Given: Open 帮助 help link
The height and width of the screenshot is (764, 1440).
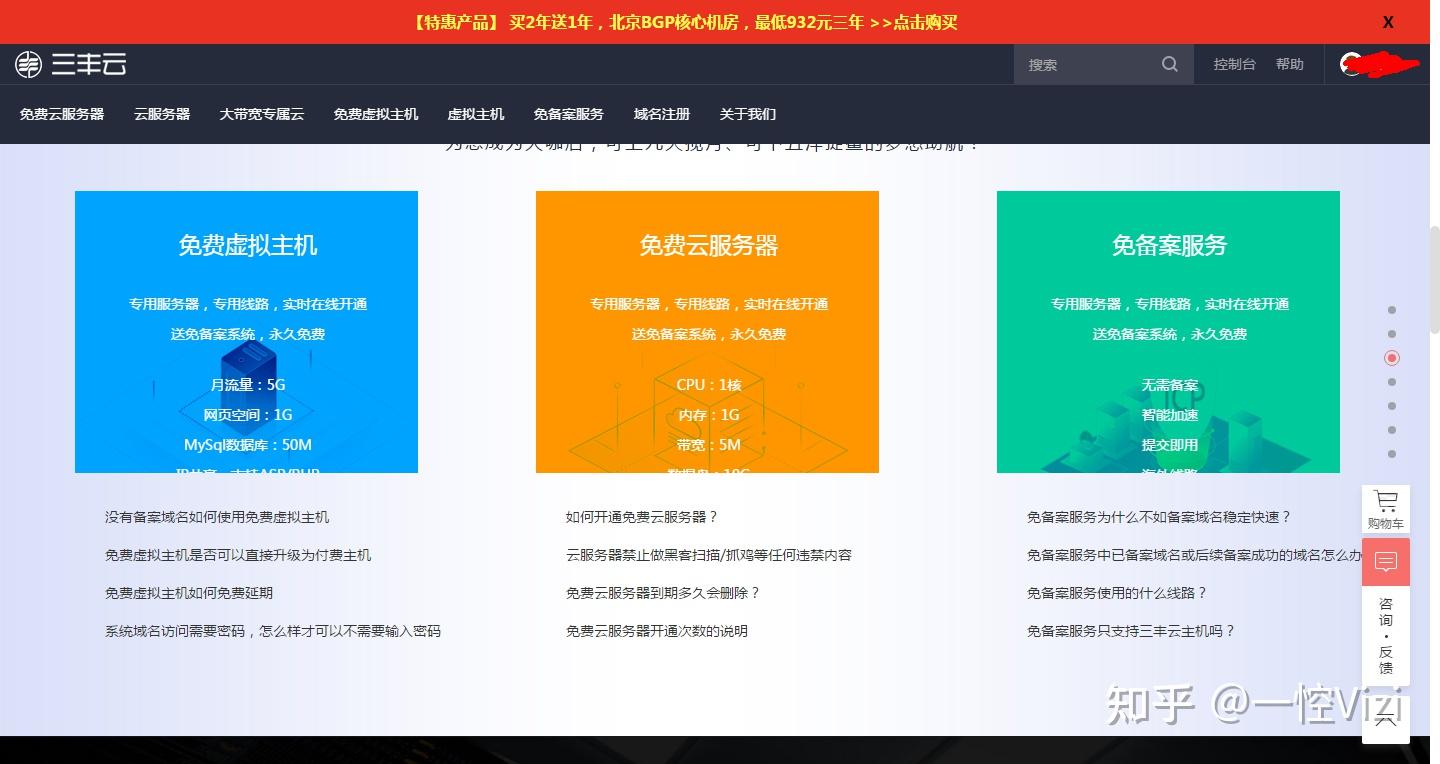Looking at the screenshot, I should pyautogui.click(x=1289, y=64).
